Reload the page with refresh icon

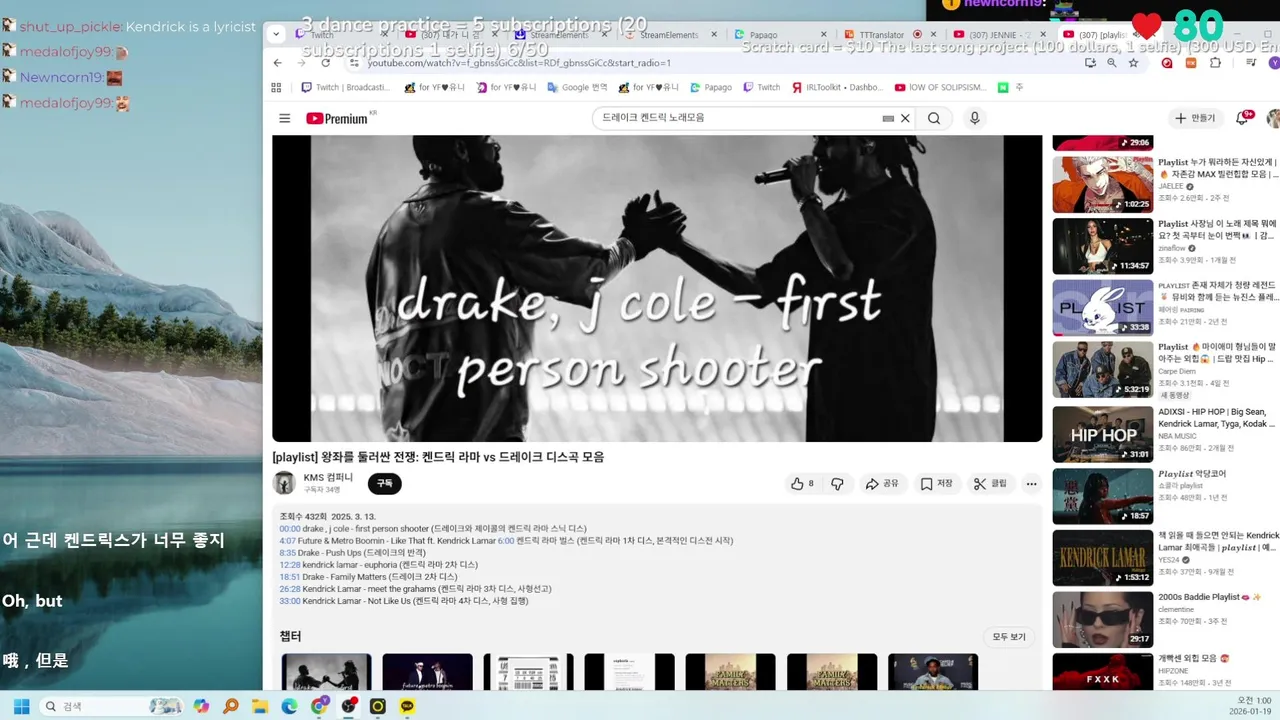point(324,63)
